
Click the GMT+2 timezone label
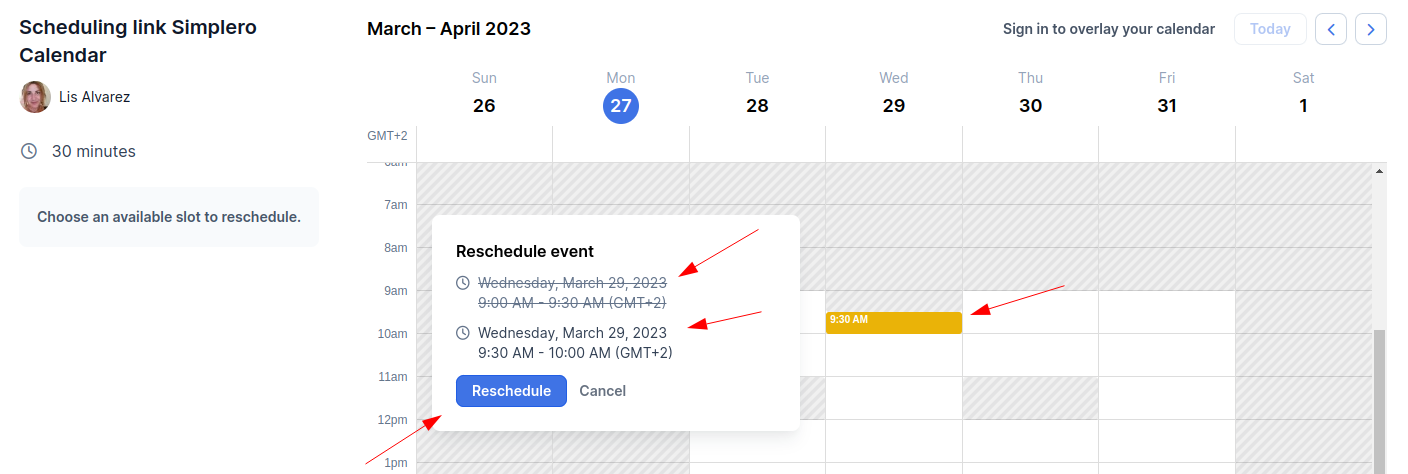click(x=387, y=135)
